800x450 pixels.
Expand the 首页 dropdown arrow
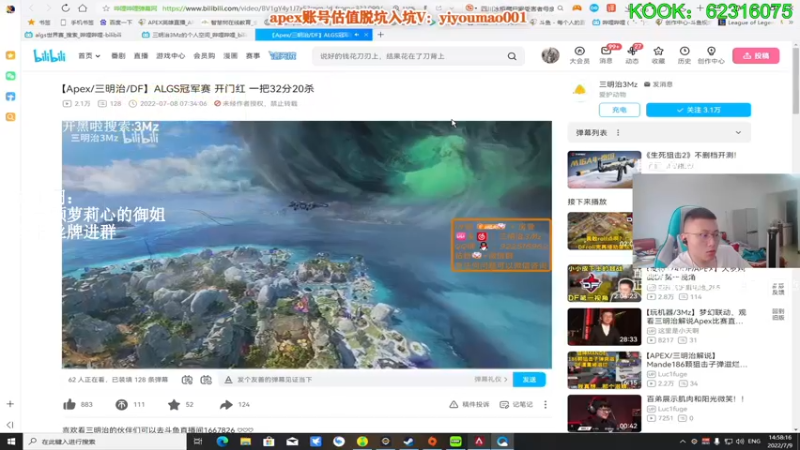(97, 56)
